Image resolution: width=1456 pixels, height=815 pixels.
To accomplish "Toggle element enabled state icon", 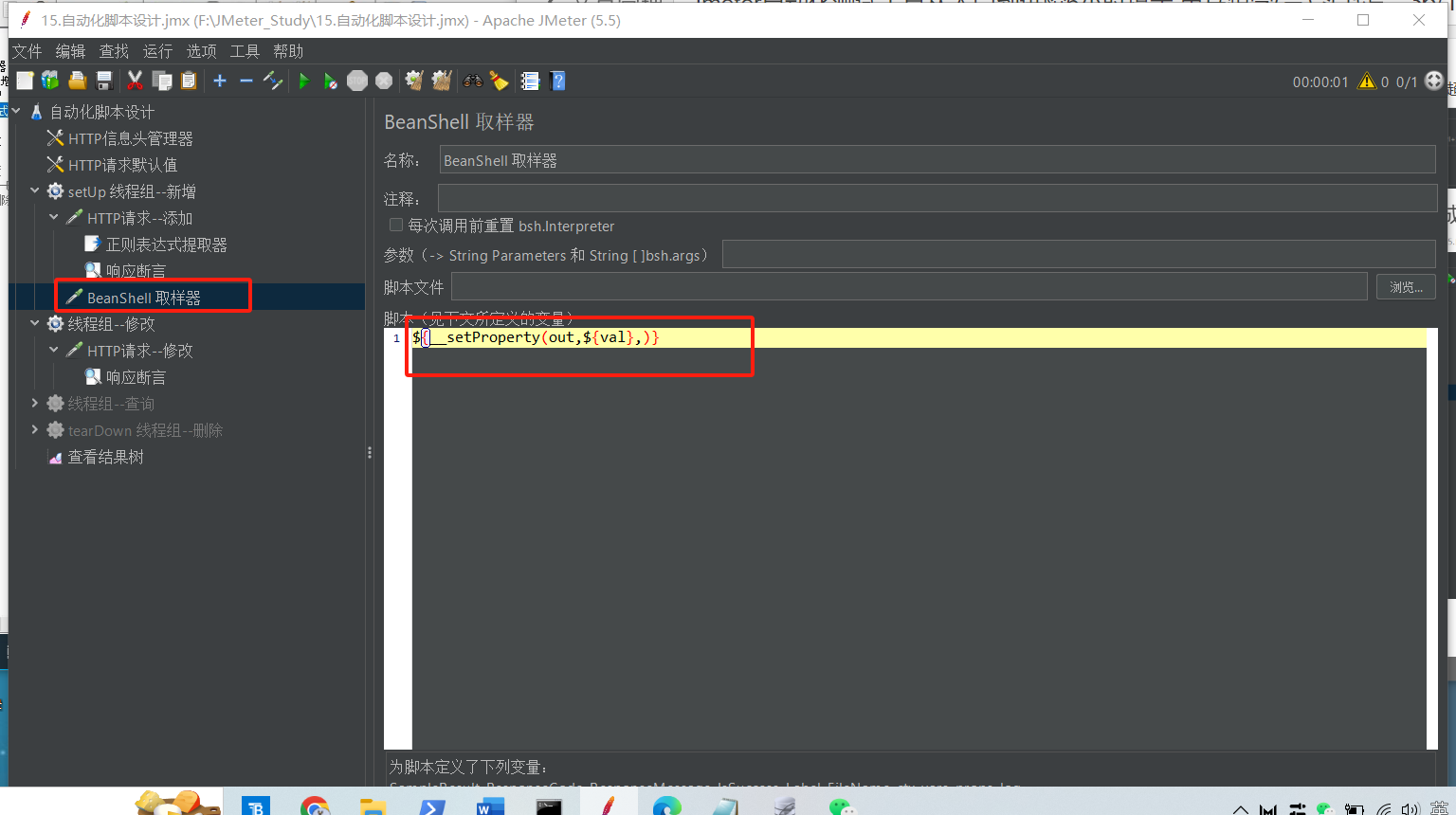I will (273, 81).
